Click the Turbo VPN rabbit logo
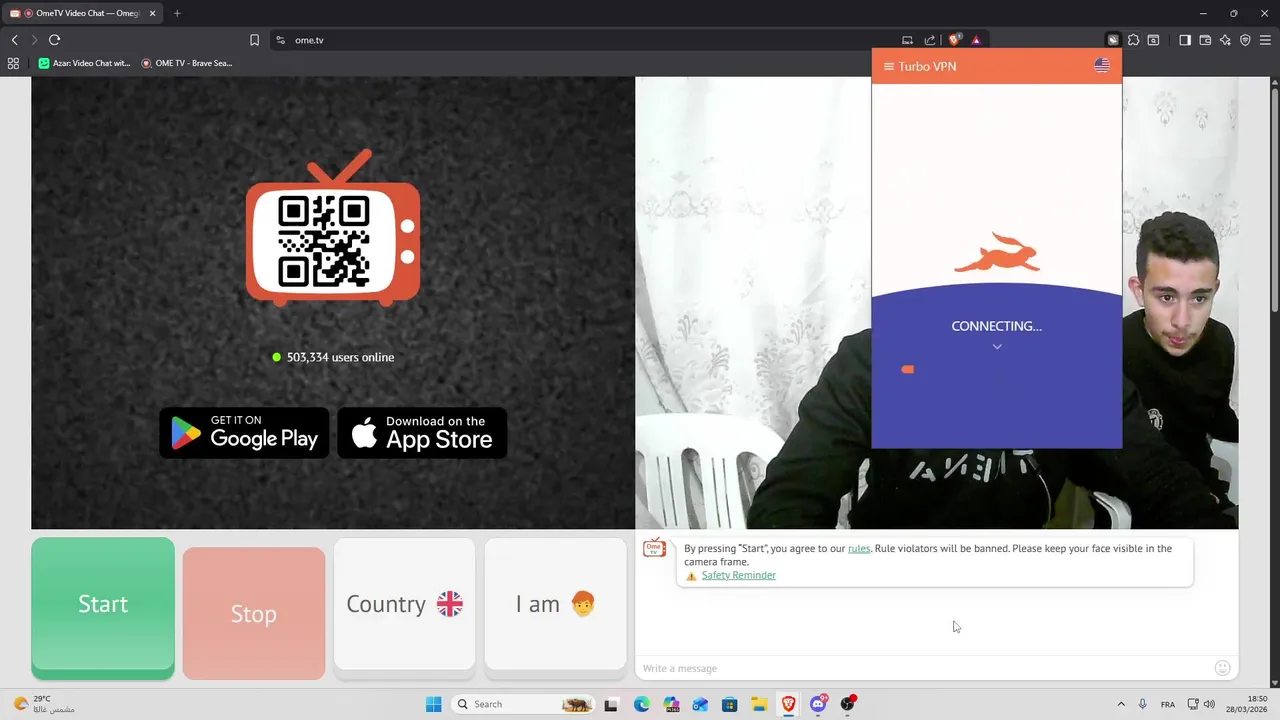Image resolution: width=1280 pixels, height=720 pixels. tap(997, 253)
